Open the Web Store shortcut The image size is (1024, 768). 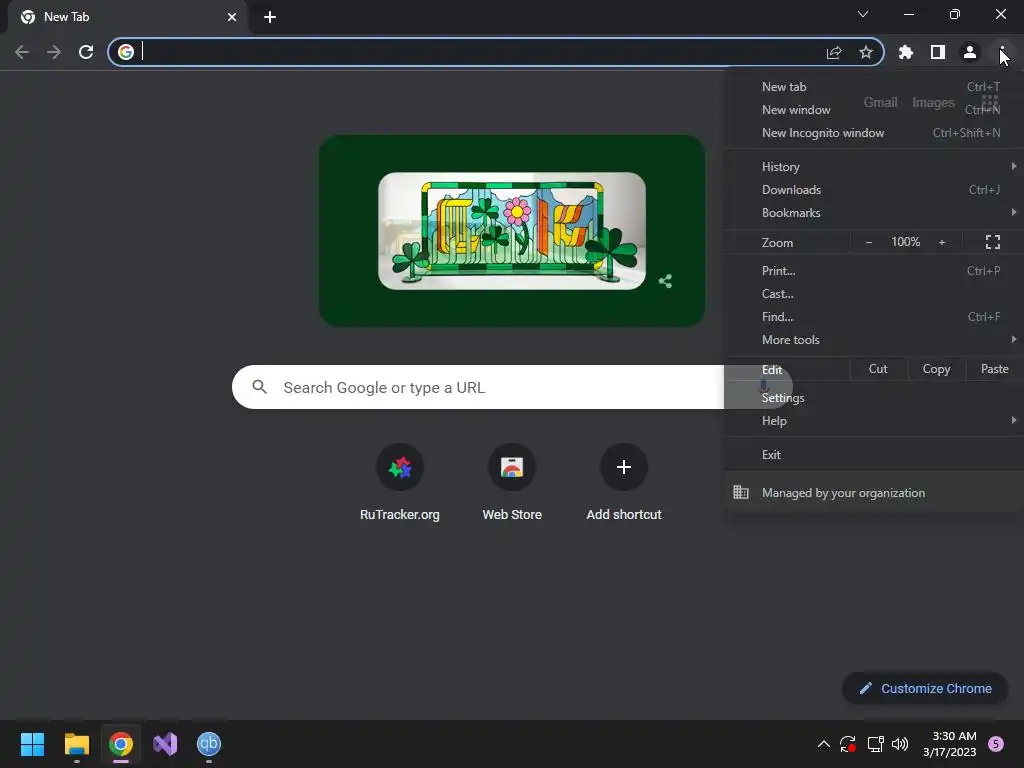click(x=512, y=483)
